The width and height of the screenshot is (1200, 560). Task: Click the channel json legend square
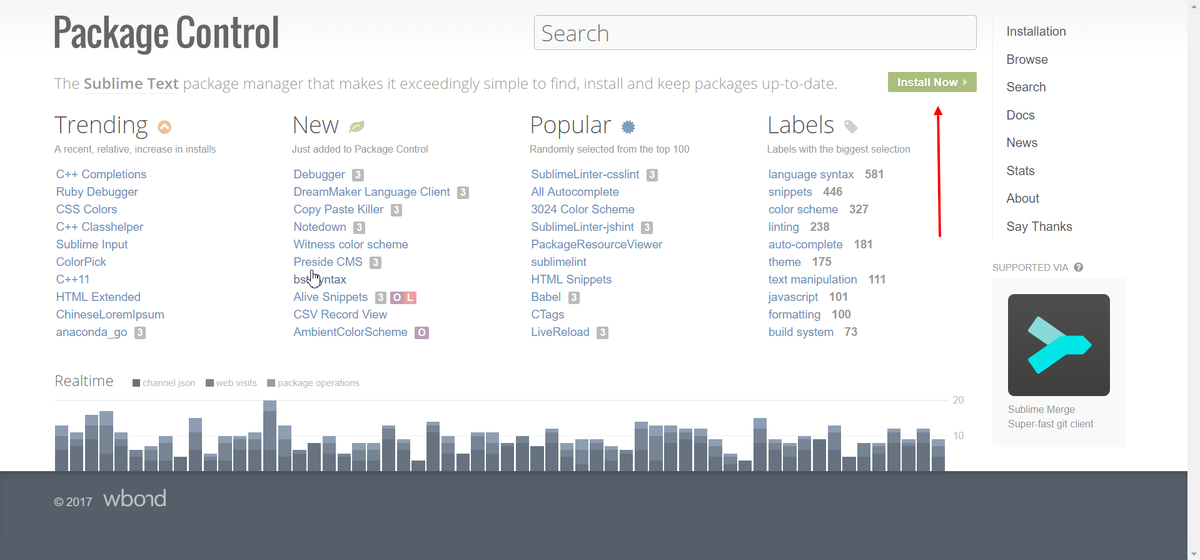coord(136,383)
